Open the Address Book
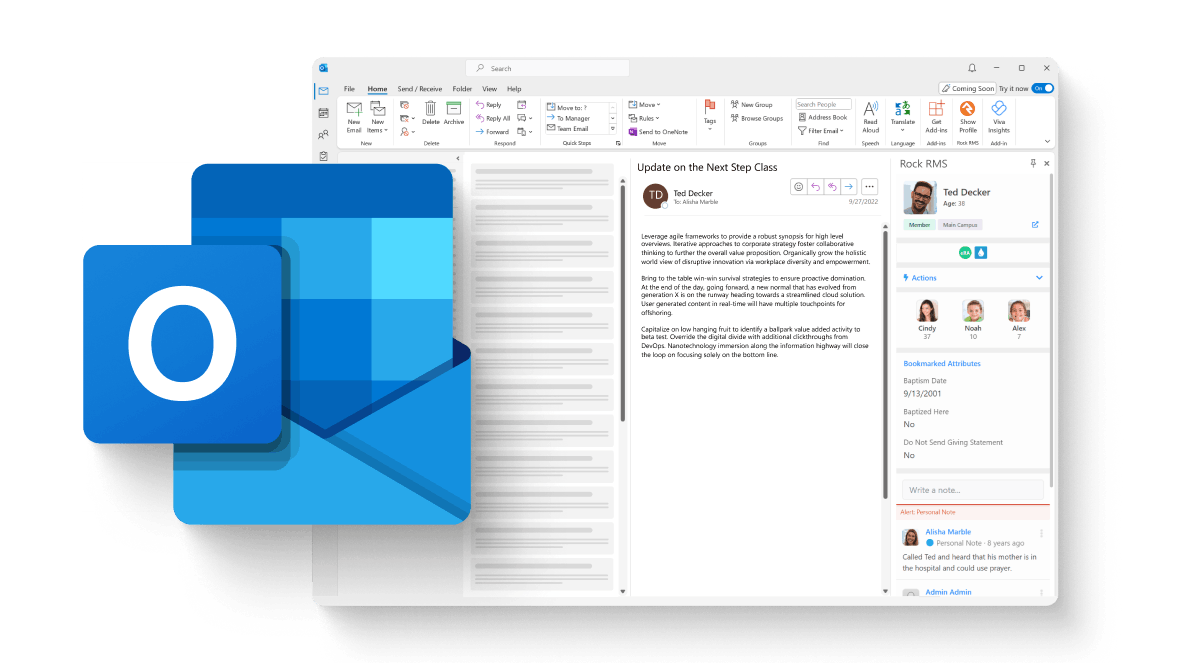 (x=823, y=117)
